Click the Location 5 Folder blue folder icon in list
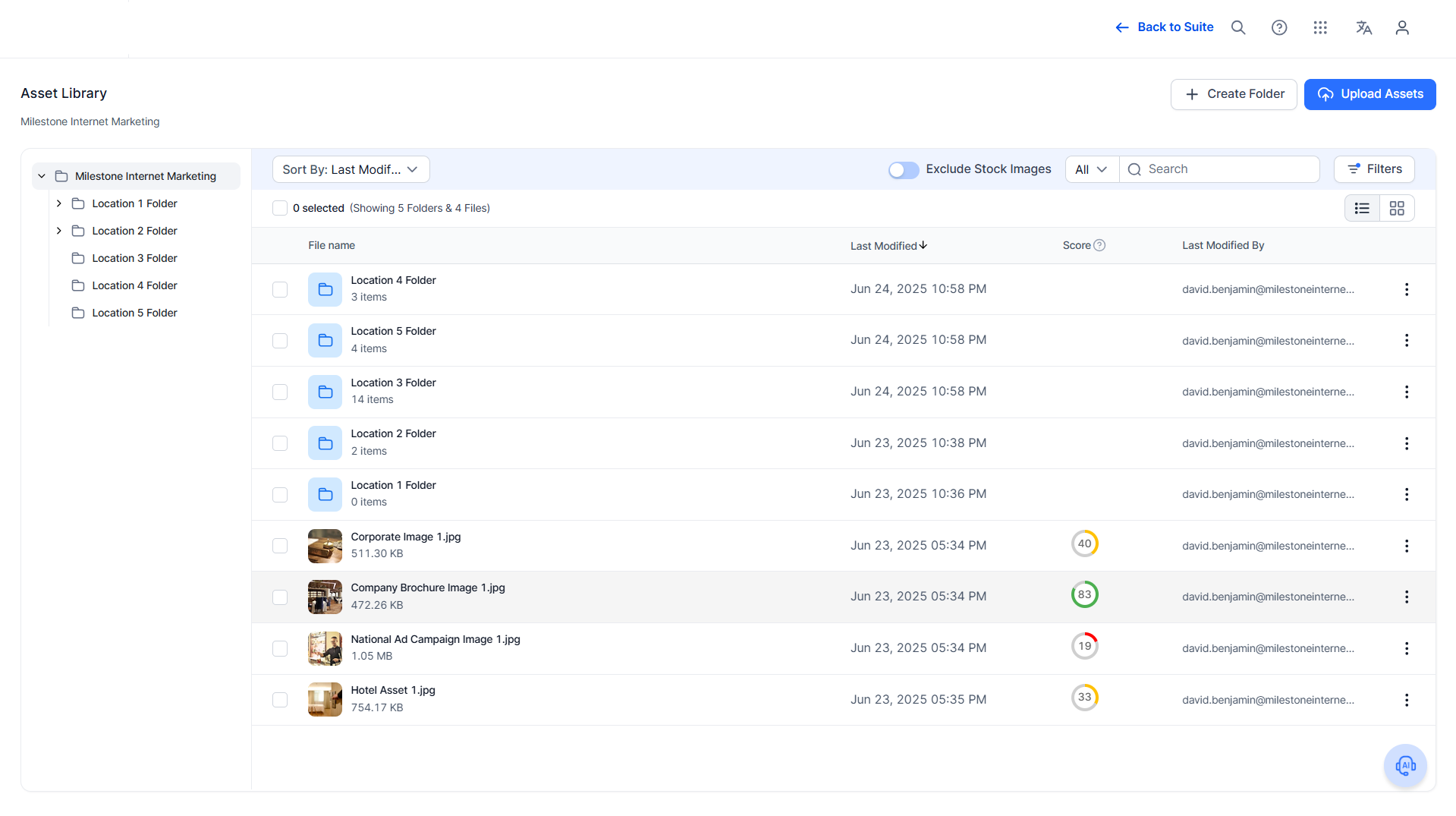The image size is (1456, 816). [x=325, y=340]
